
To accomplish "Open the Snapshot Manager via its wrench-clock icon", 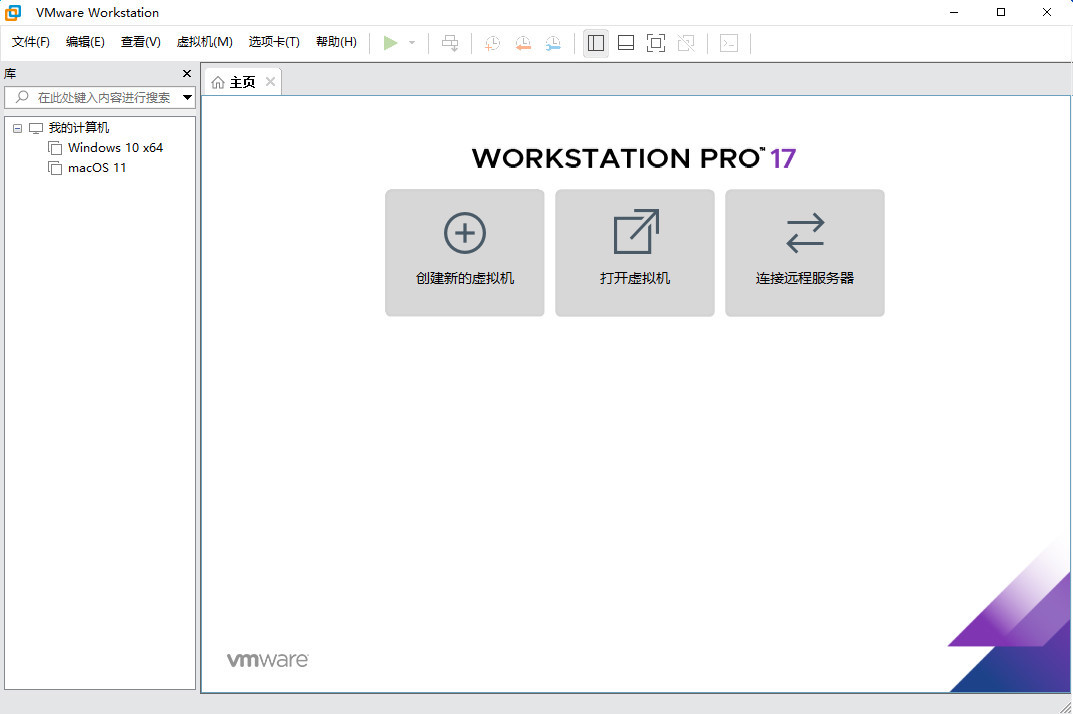I will (553, 43).
